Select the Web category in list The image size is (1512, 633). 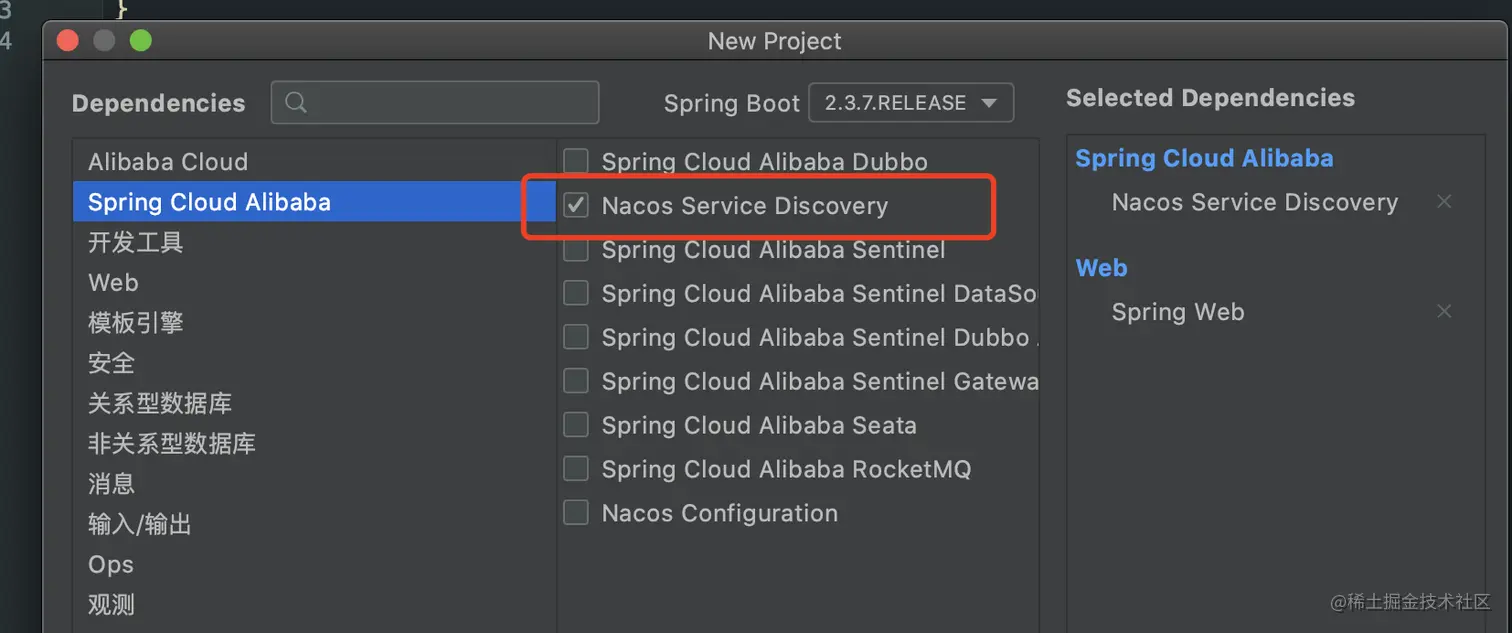tap(113, 283)
